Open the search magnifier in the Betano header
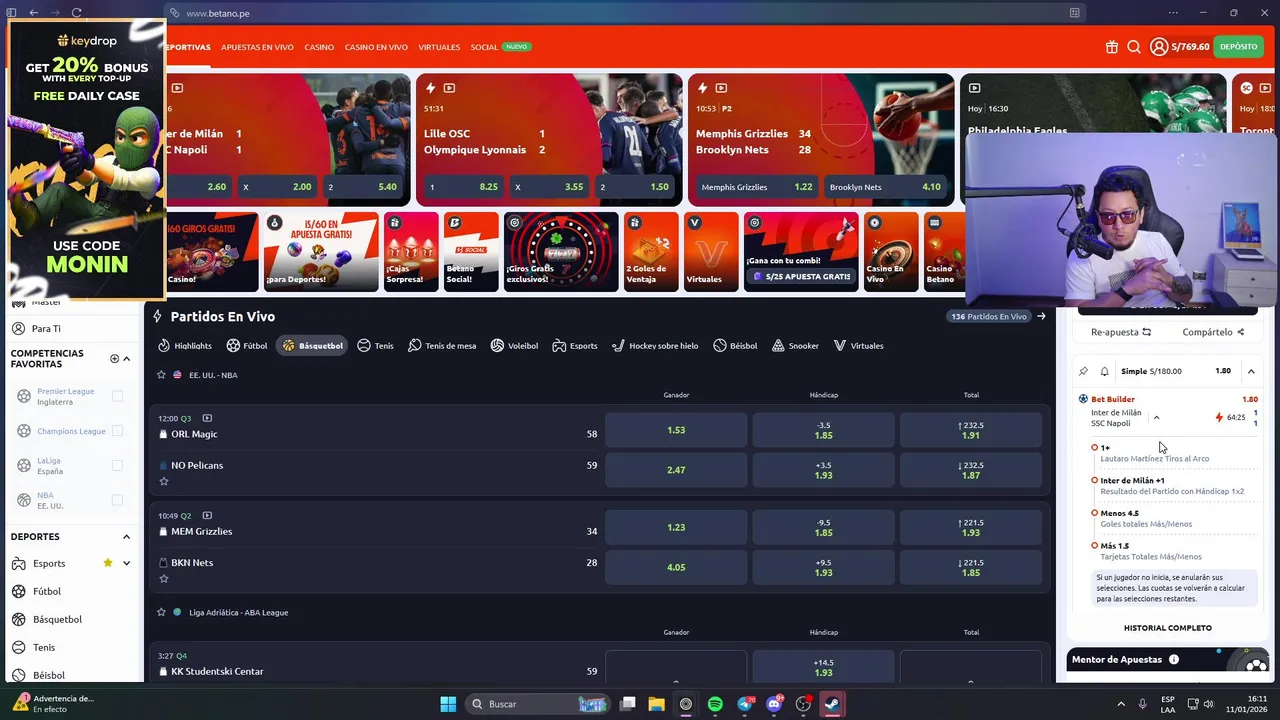Screen dimensions: 1280x720 coord(1134,47)
